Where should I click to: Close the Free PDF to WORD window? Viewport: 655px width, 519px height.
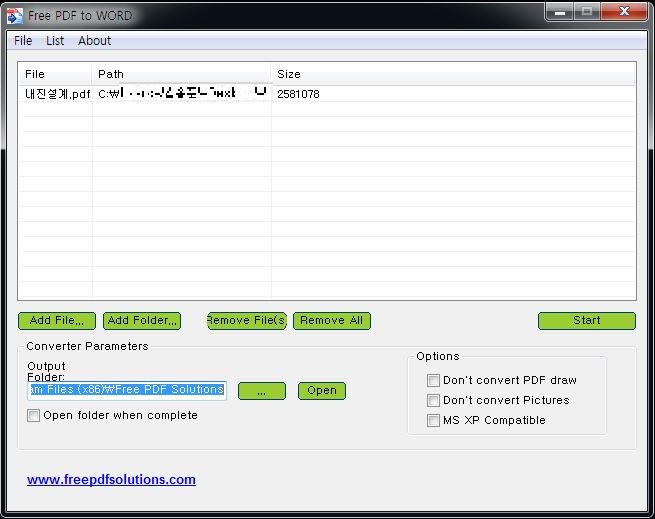click(x=624, y=12)
